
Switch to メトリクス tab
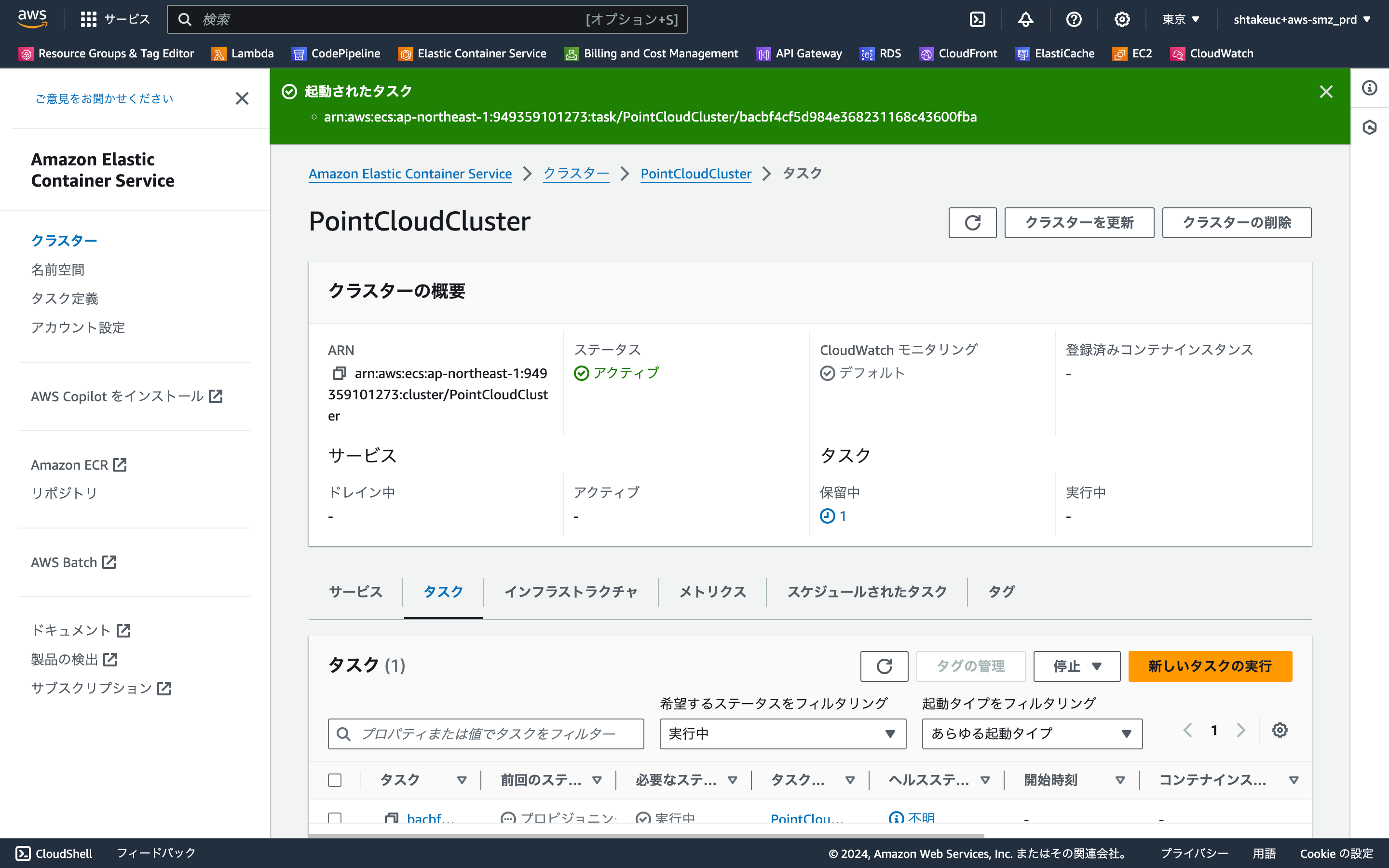click(x=712, y=592)
